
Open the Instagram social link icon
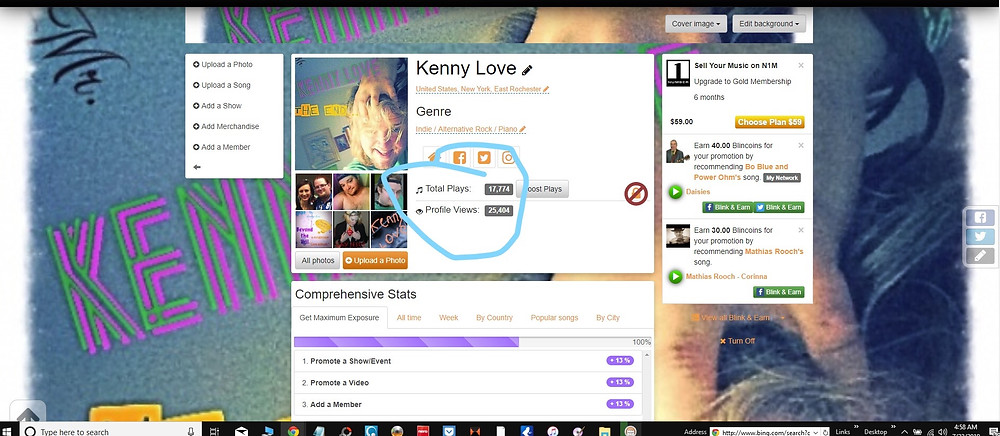508,157
